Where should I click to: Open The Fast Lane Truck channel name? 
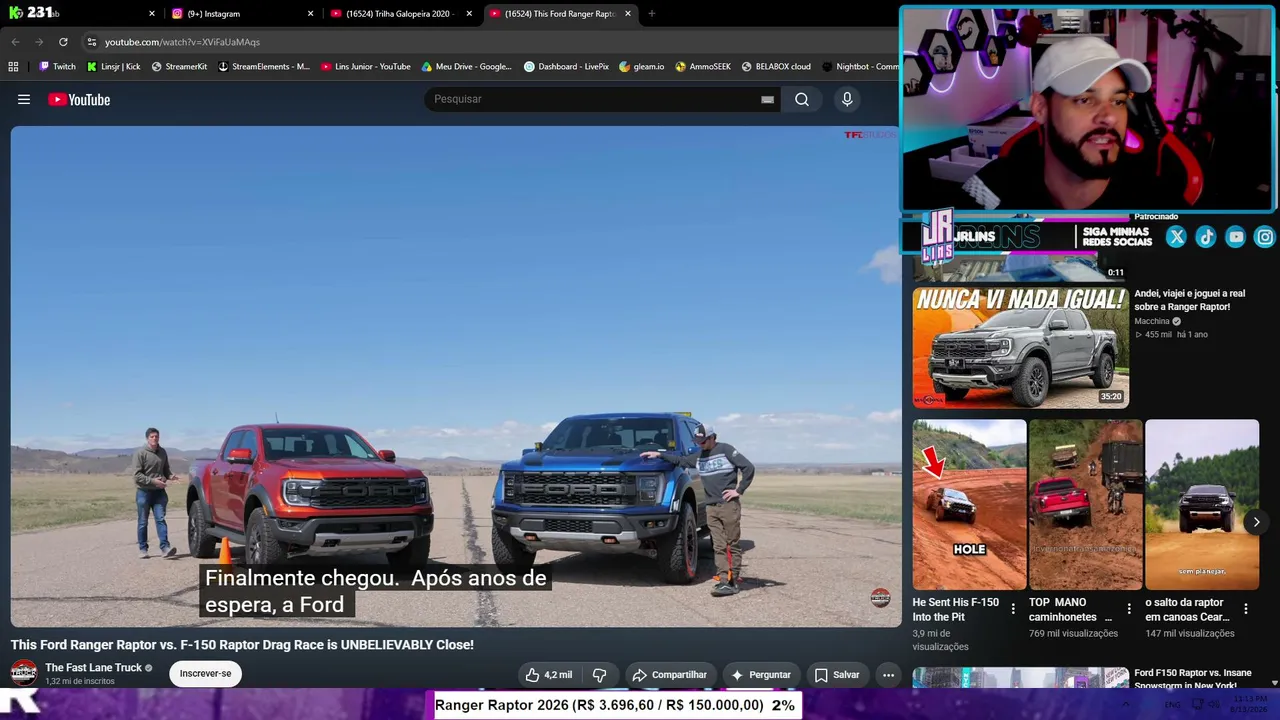coord(93,668)
